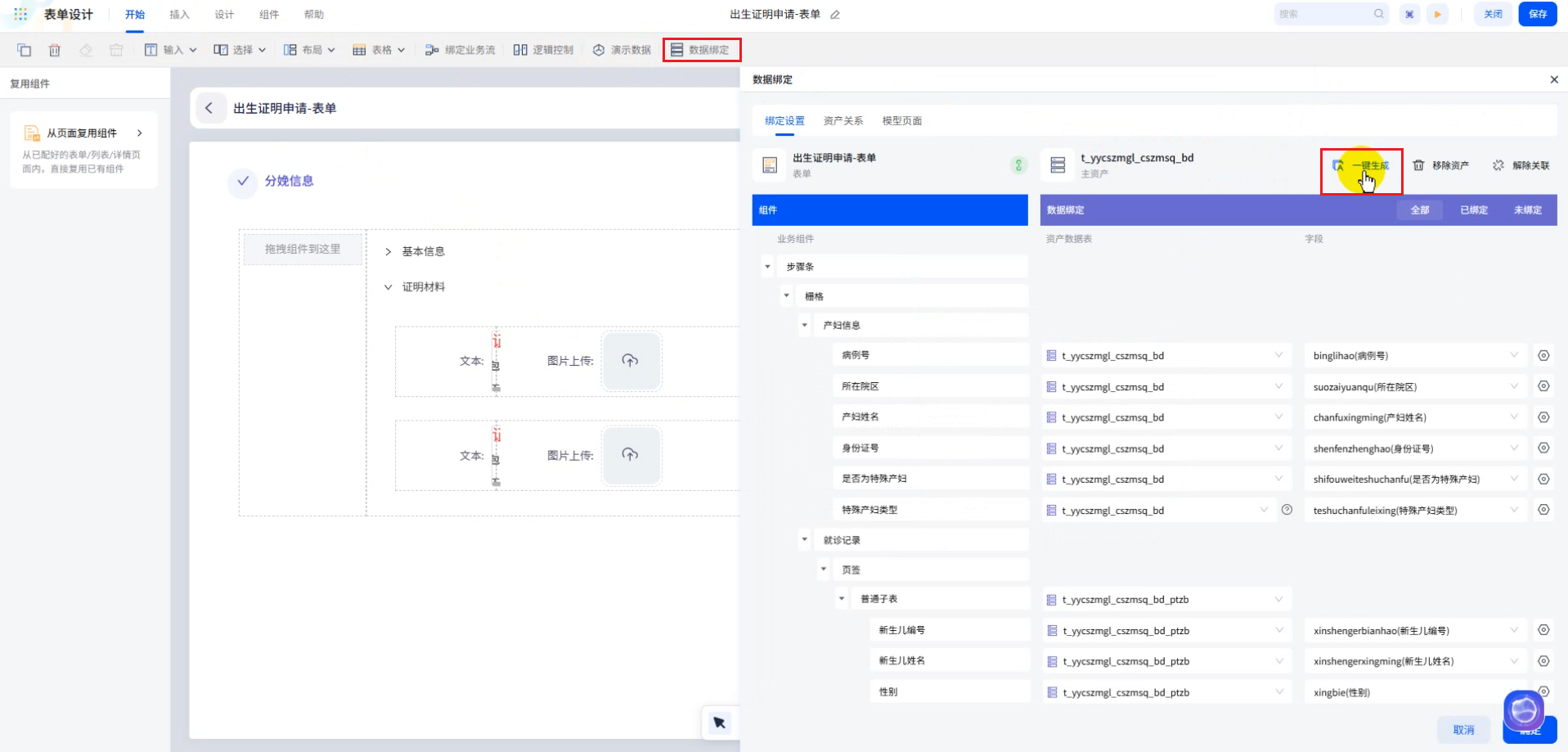
Task: Open the field dropdown showing xingbie(性别)
Action: [x=1416, y=692]
